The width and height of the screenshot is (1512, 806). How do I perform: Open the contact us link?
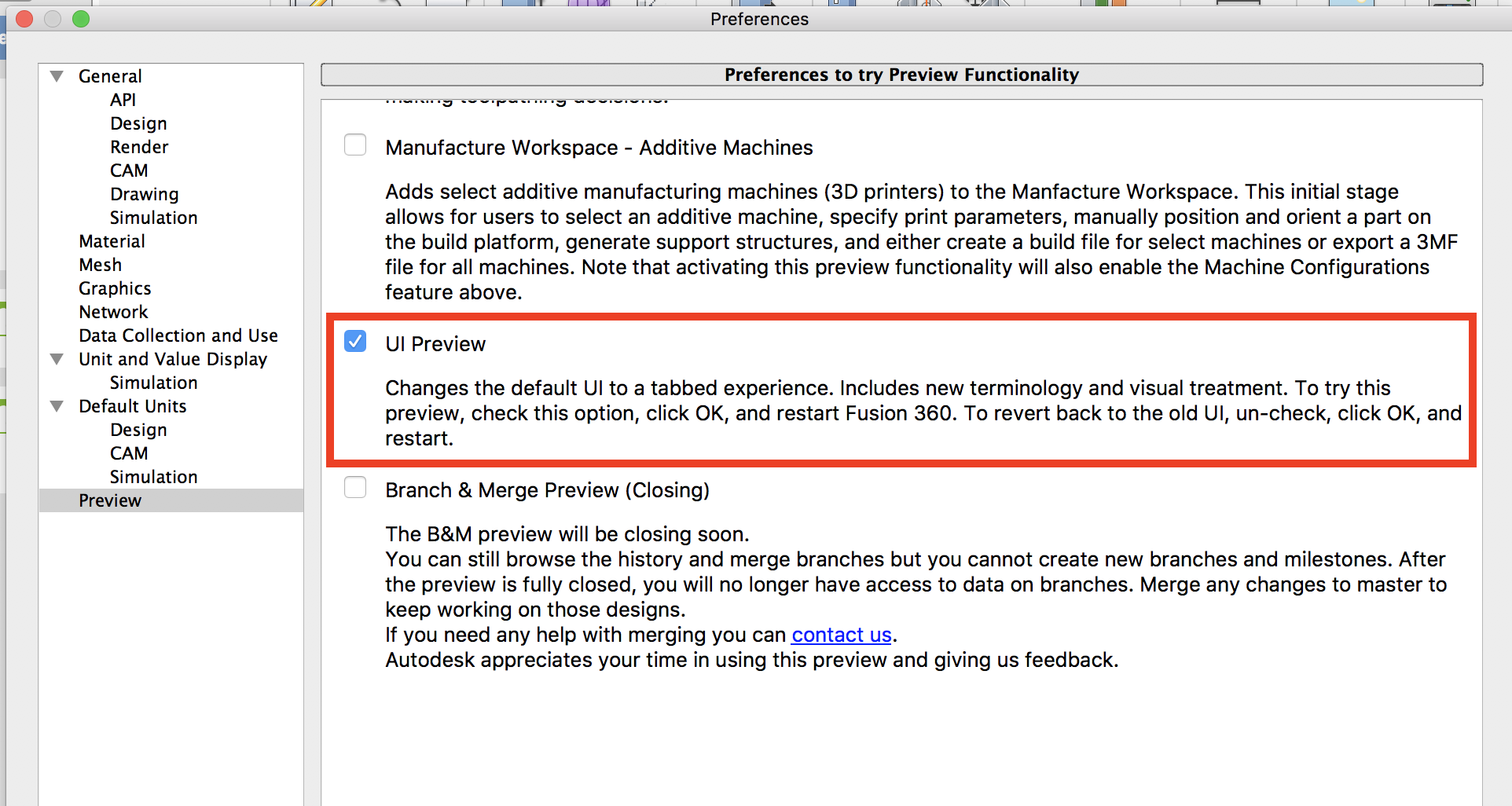(841, 635)
